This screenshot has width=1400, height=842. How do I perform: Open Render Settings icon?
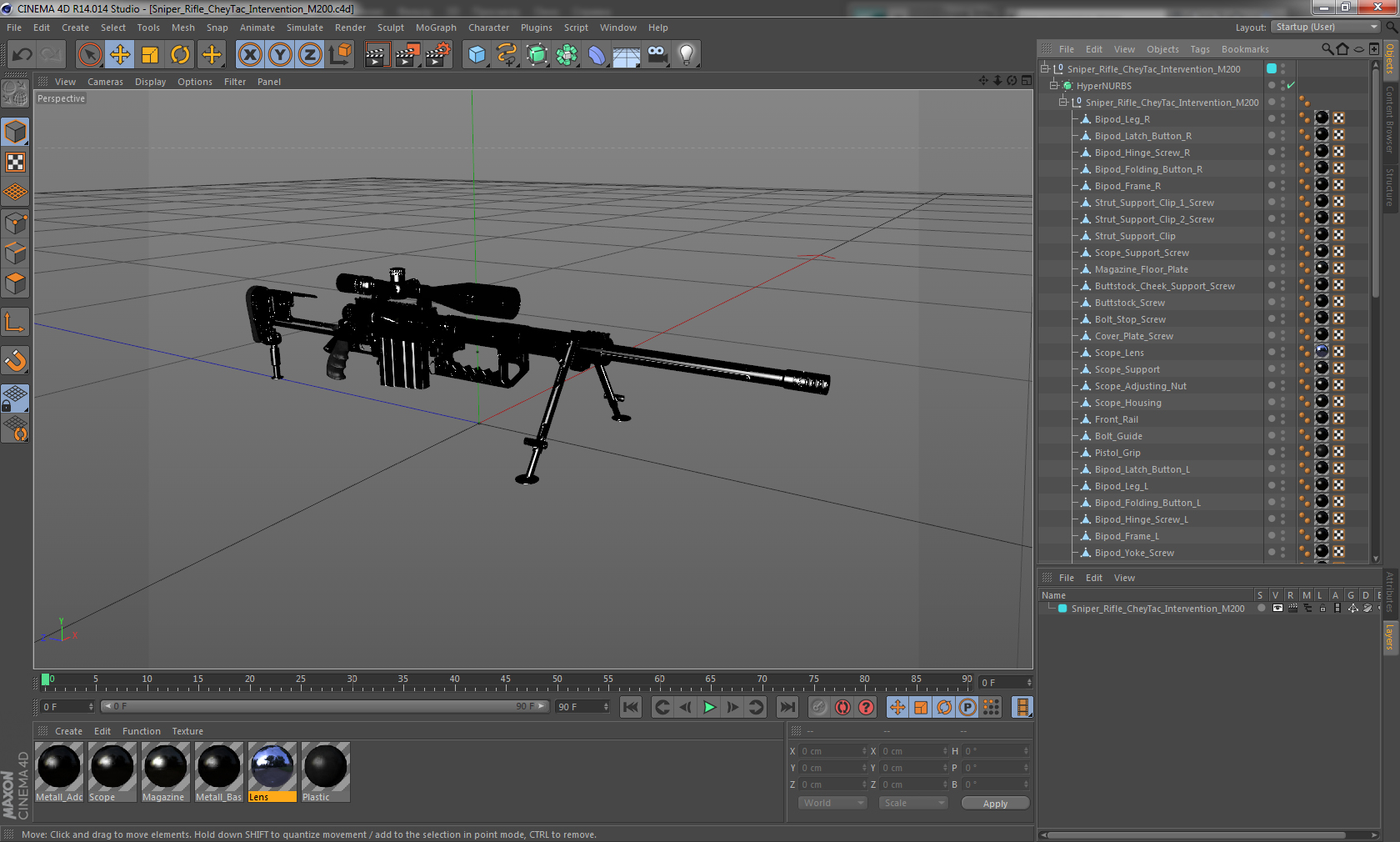tap(437, 55)
